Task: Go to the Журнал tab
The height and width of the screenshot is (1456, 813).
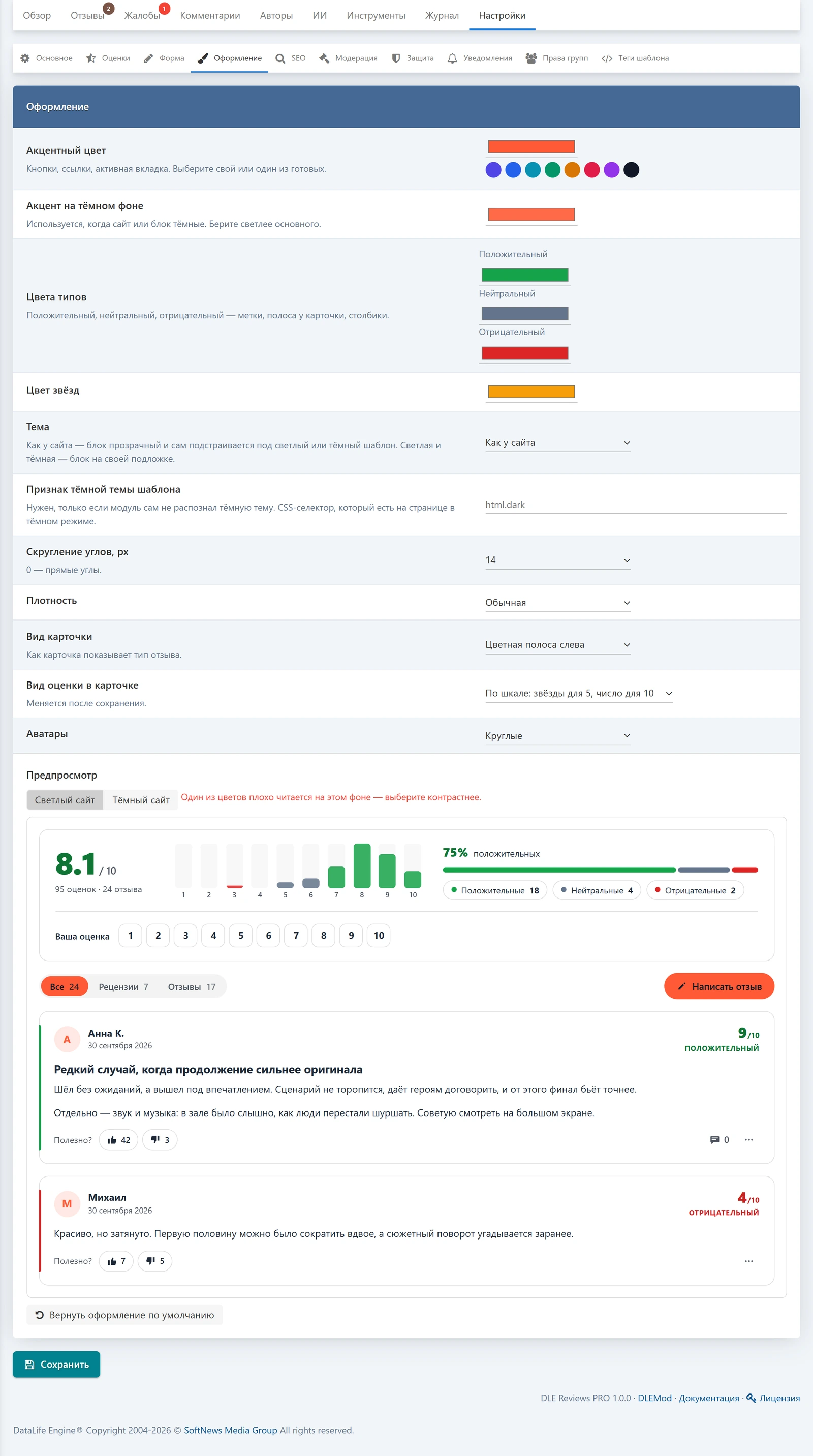Action: click(442, 15)
